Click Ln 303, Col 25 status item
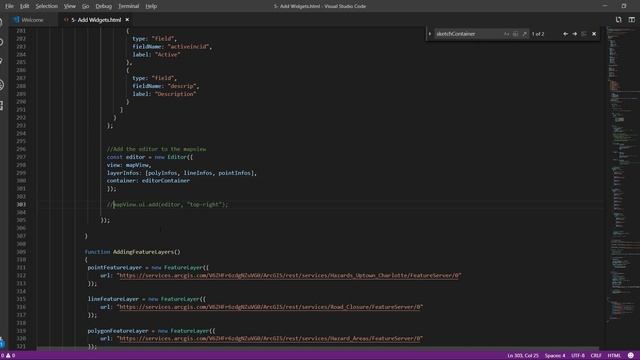Image resolution: width=640 pixels, height=360 pixels. (523, 356)
